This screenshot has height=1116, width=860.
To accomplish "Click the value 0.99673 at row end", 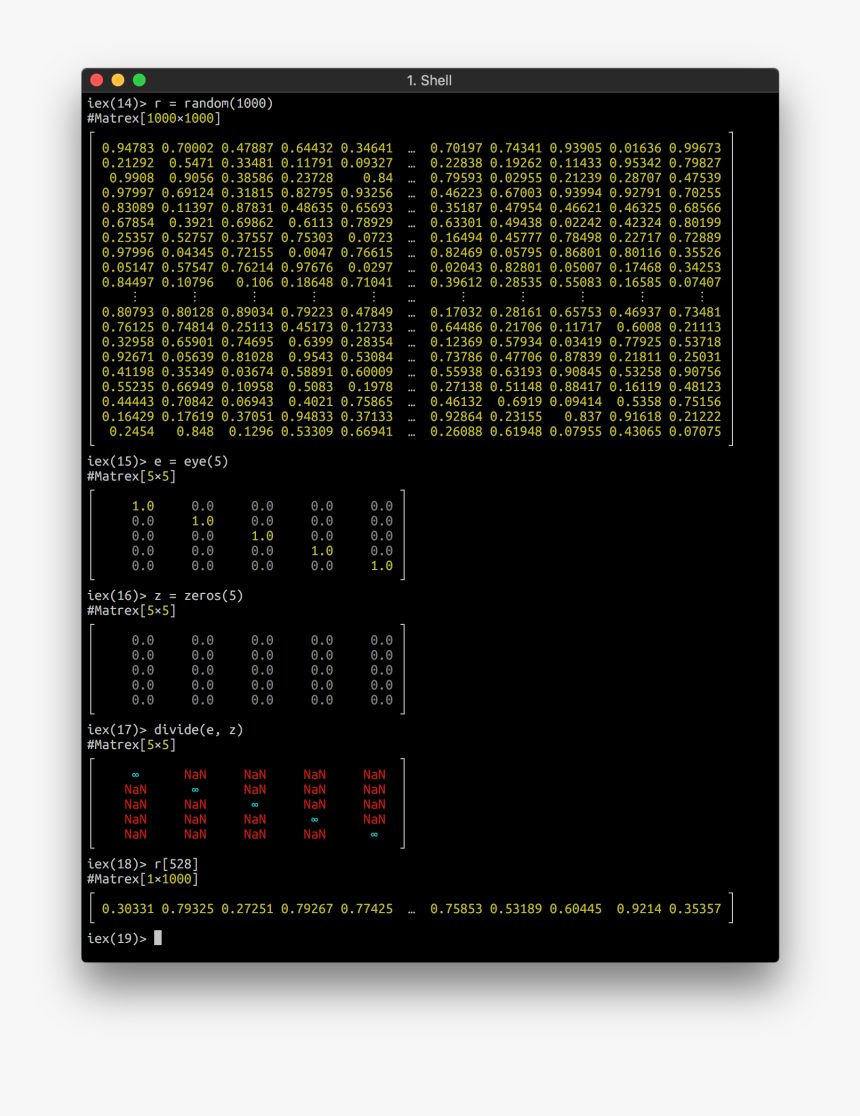I will click(695, 148).
